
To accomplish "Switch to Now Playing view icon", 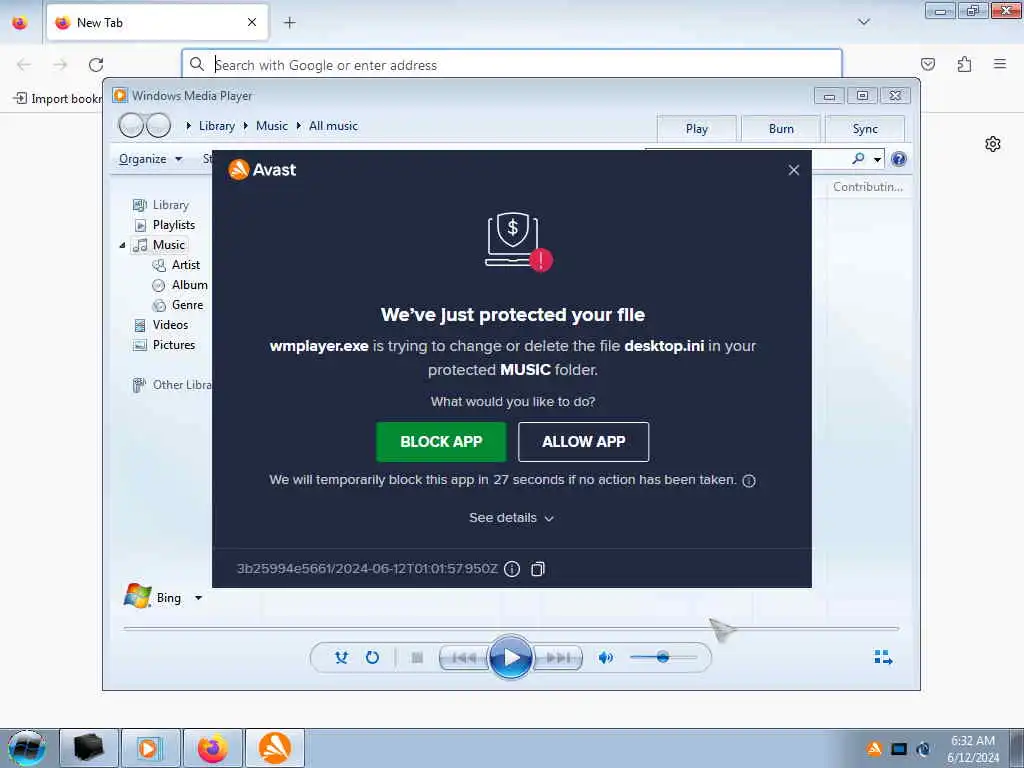I will (883, 657).
